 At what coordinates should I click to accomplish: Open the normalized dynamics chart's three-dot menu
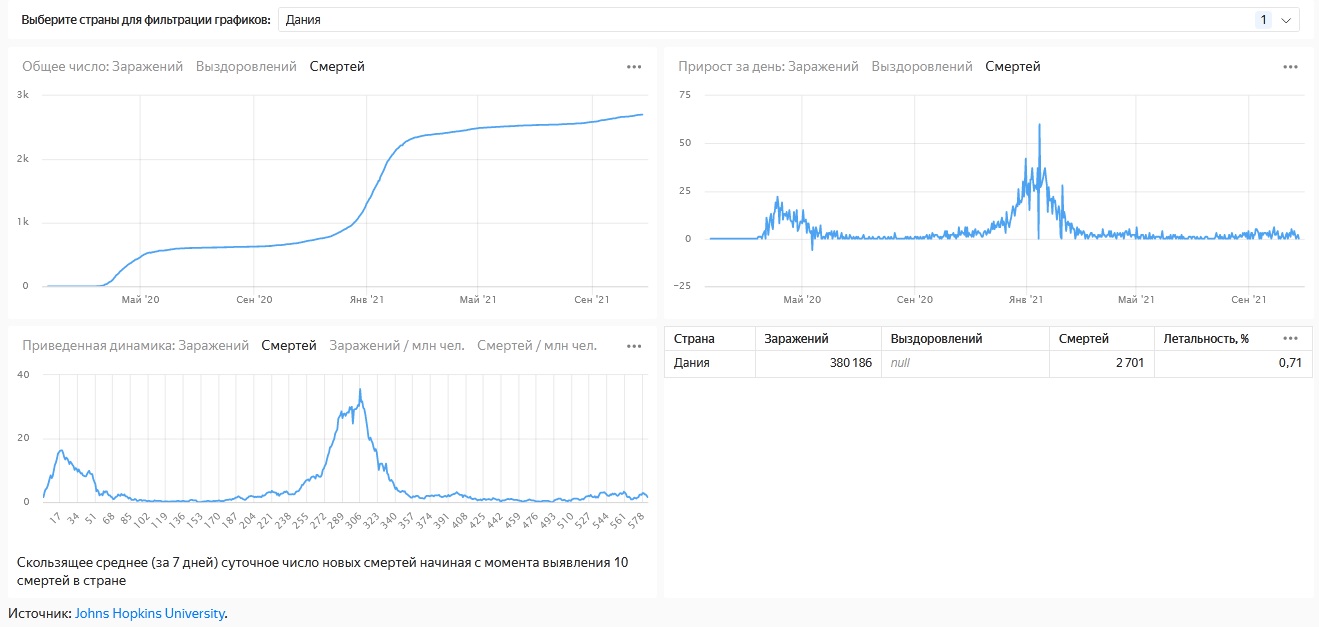point(634,346)
